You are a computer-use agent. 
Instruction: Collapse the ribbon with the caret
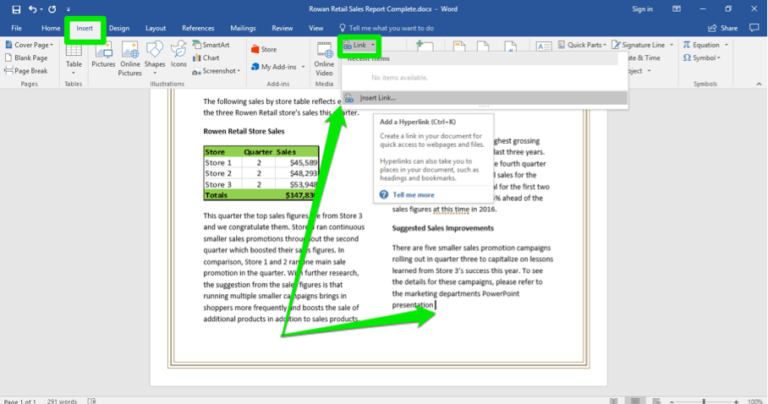759,84
